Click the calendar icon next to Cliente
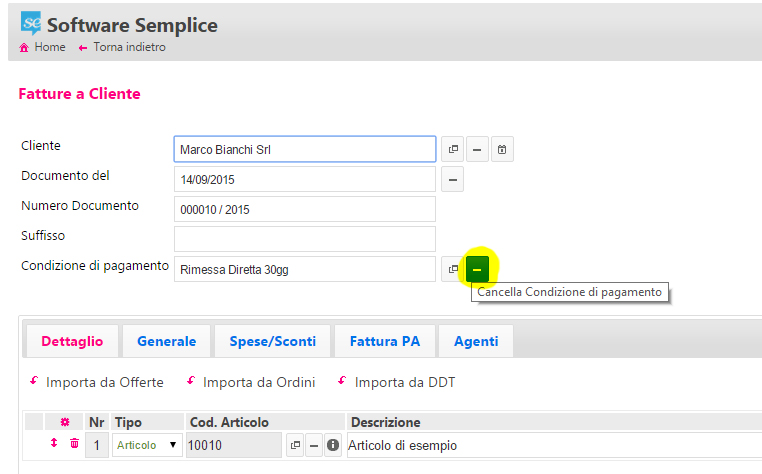Screen dimensions: 762x474 point(502,149)
